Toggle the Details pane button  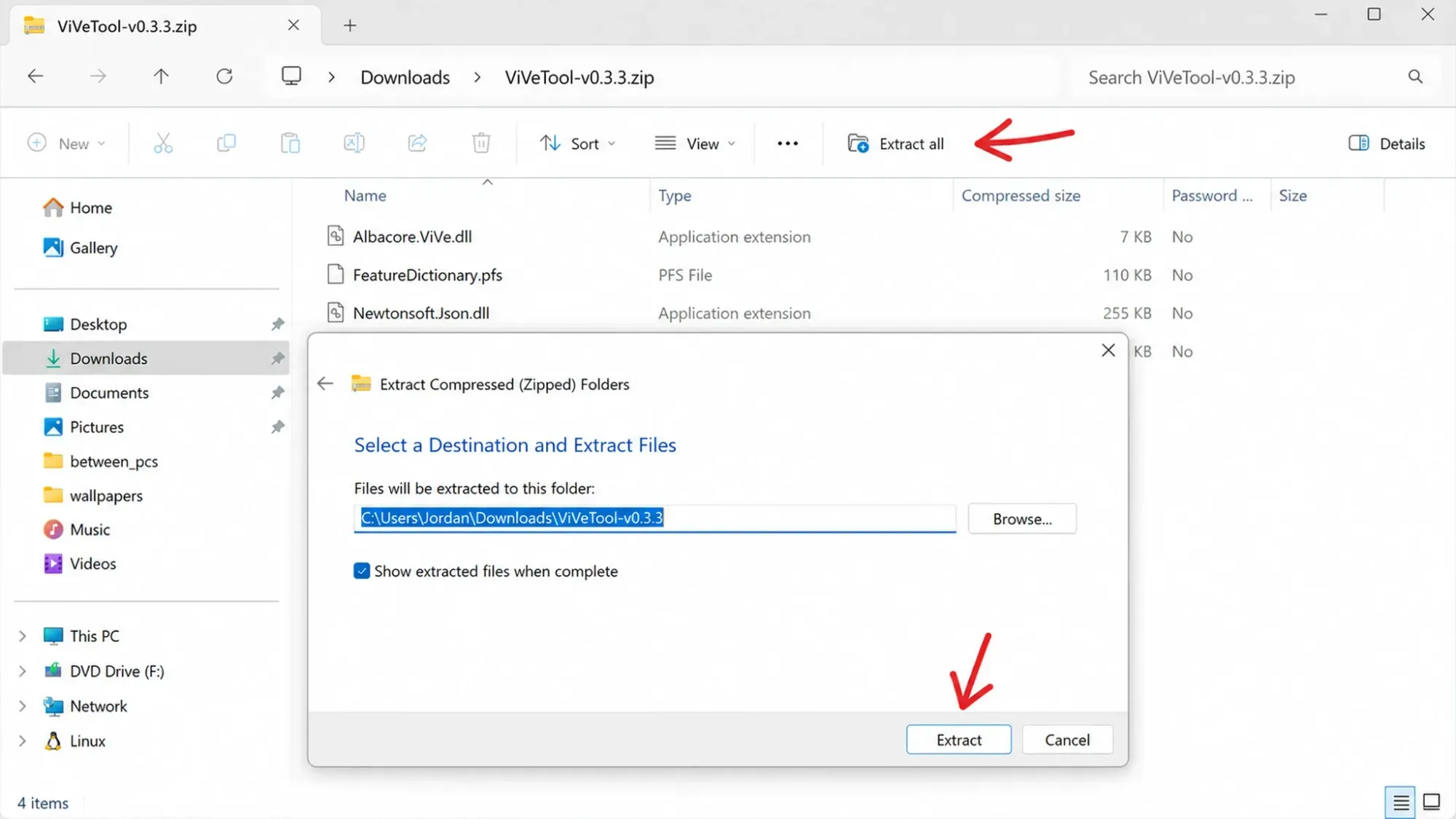pos(1387,143)
